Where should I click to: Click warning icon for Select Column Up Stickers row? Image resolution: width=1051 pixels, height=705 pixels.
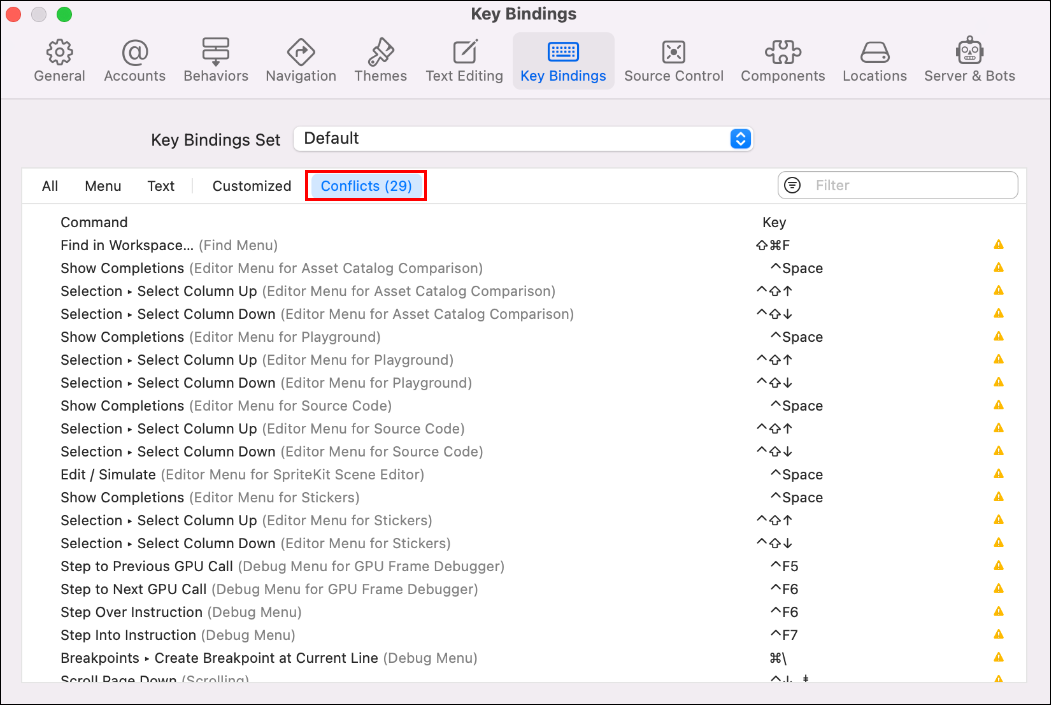point(999,519)
